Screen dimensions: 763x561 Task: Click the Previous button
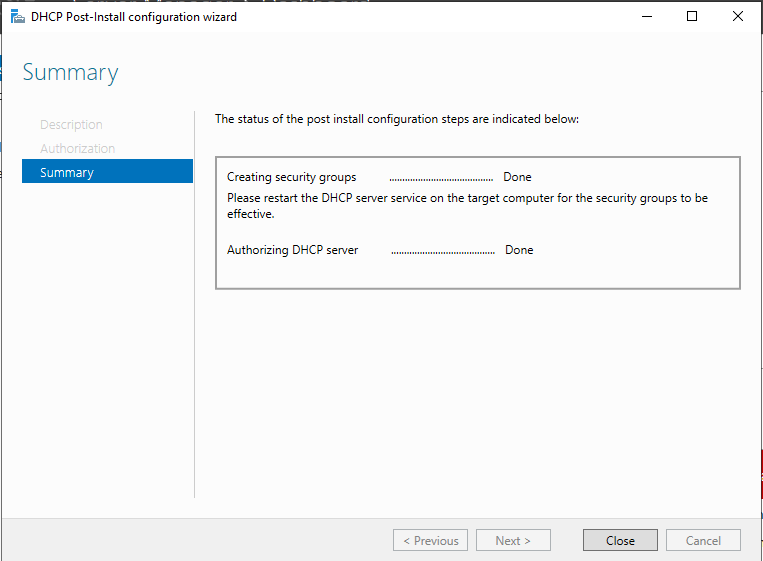430,540
